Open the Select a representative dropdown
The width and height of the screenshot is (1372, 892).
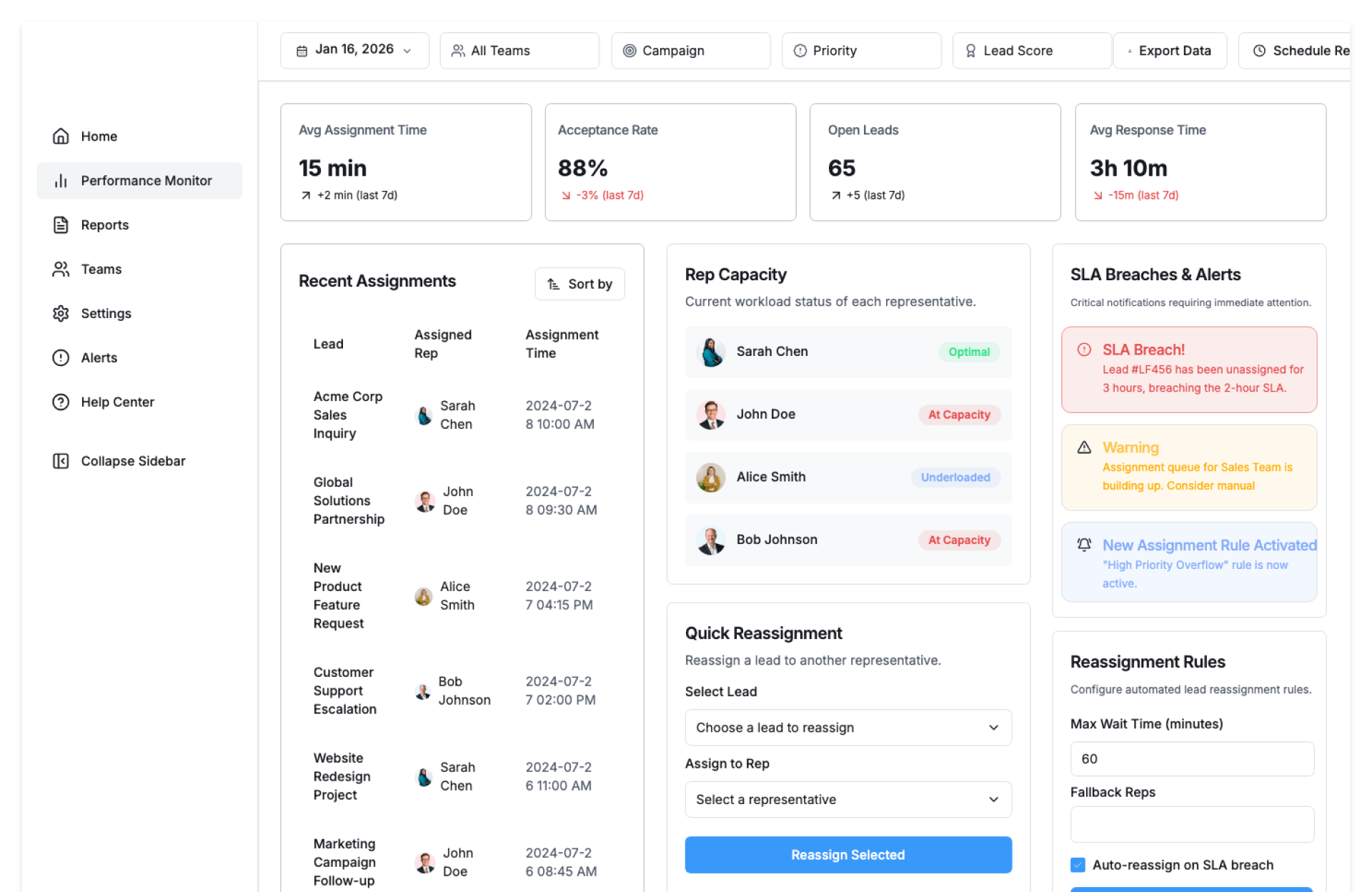847,799
